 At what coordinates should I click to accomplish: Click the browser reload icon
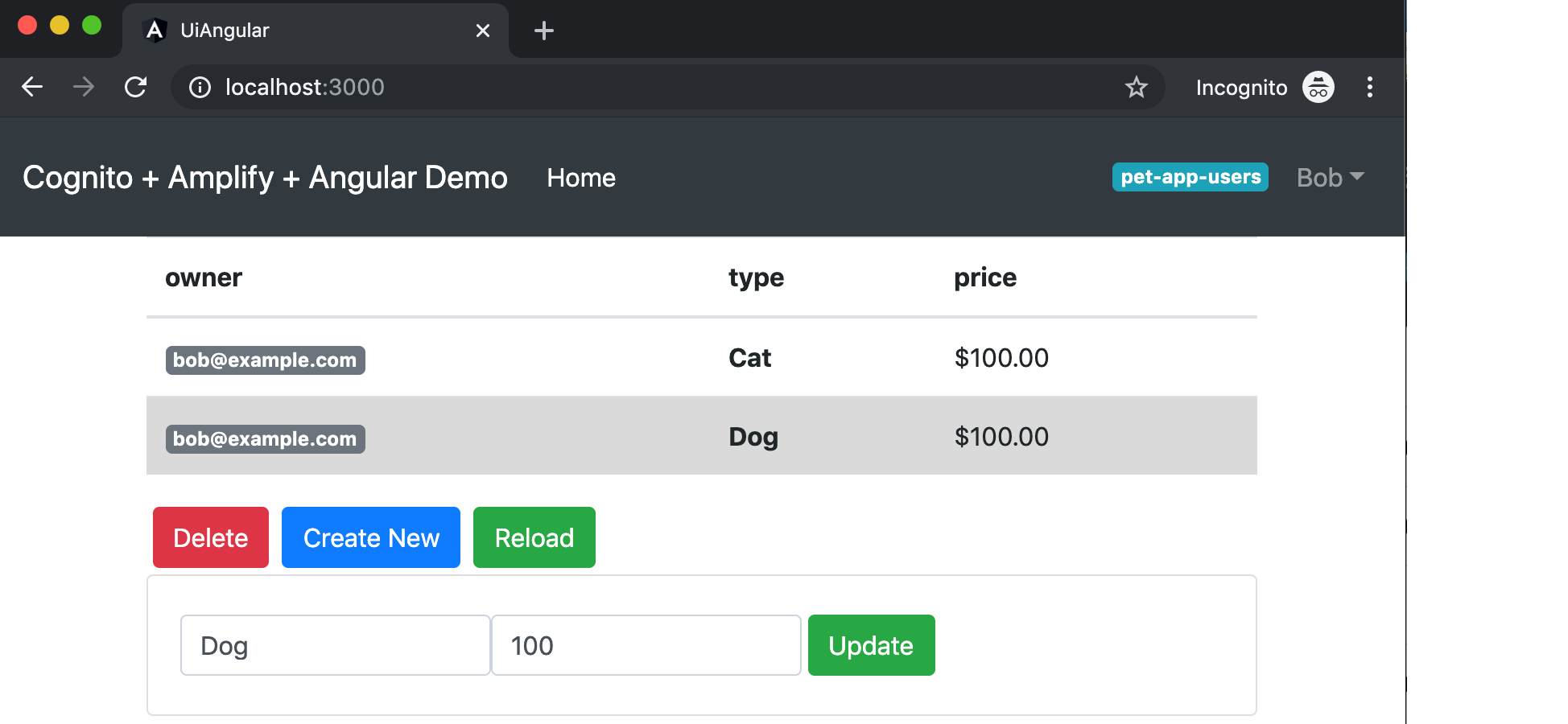135,87
